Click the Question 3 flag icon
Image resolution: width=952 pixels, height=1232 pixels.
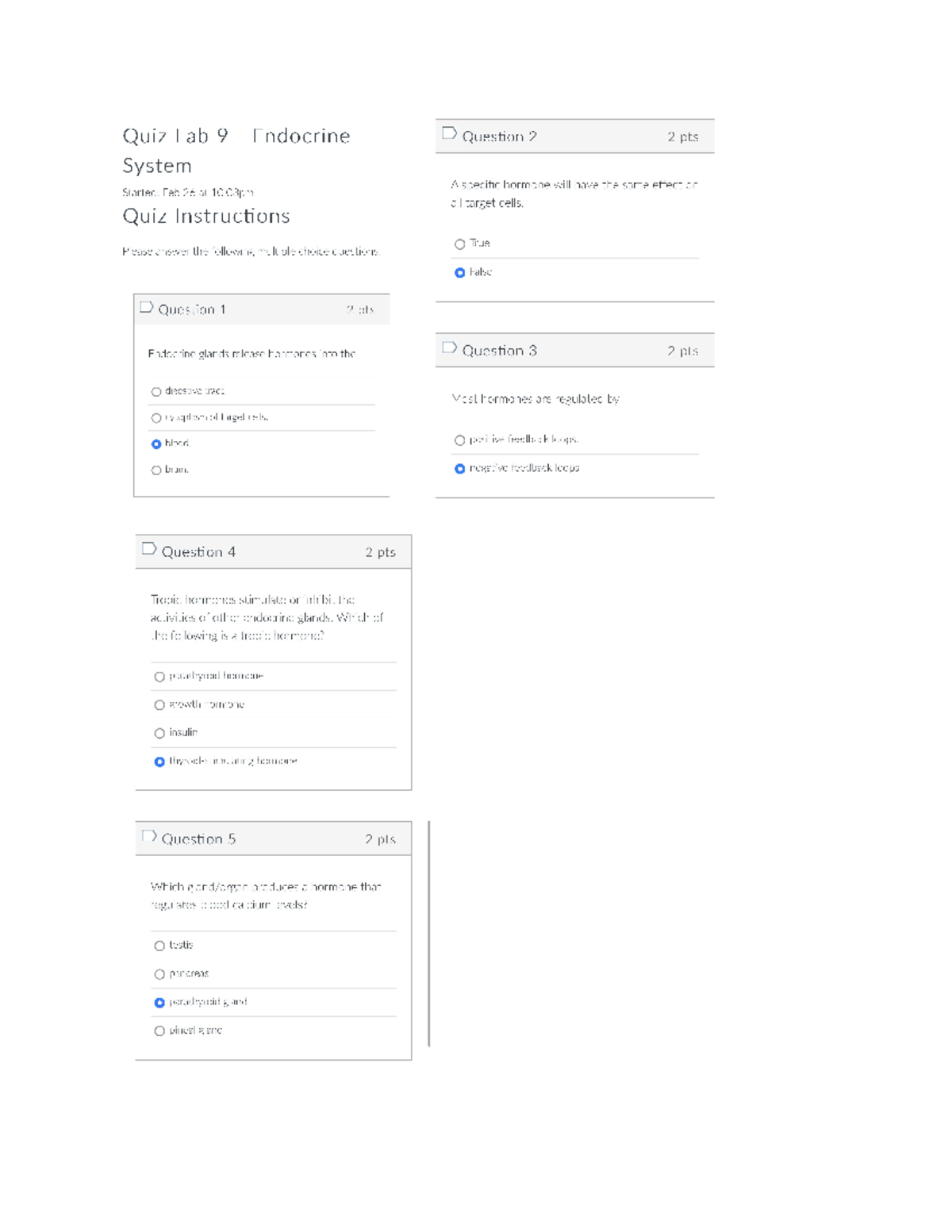[x=449, y=347]
